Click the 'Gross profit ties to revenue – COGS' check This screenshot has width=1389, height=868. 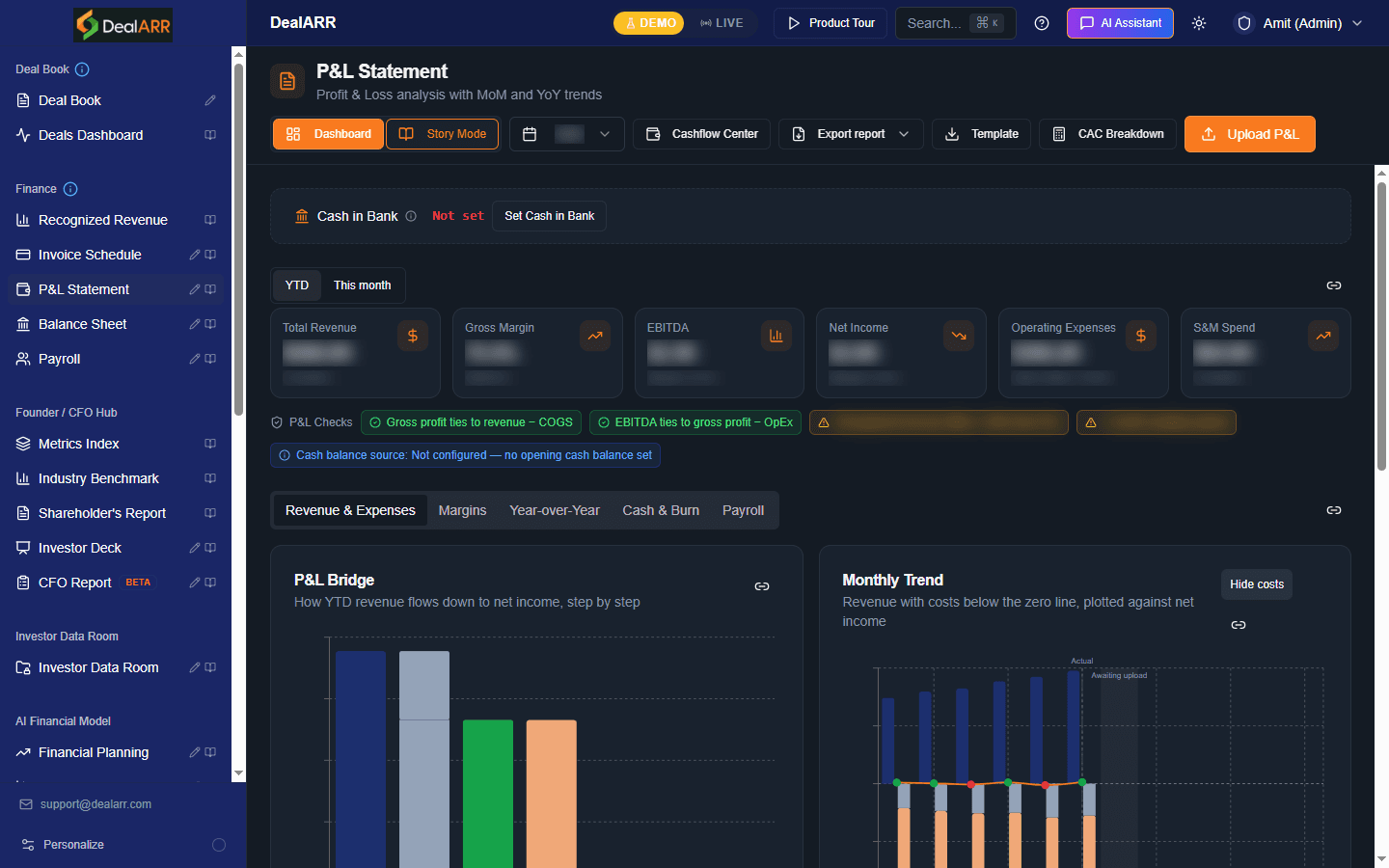click(471, 422)
